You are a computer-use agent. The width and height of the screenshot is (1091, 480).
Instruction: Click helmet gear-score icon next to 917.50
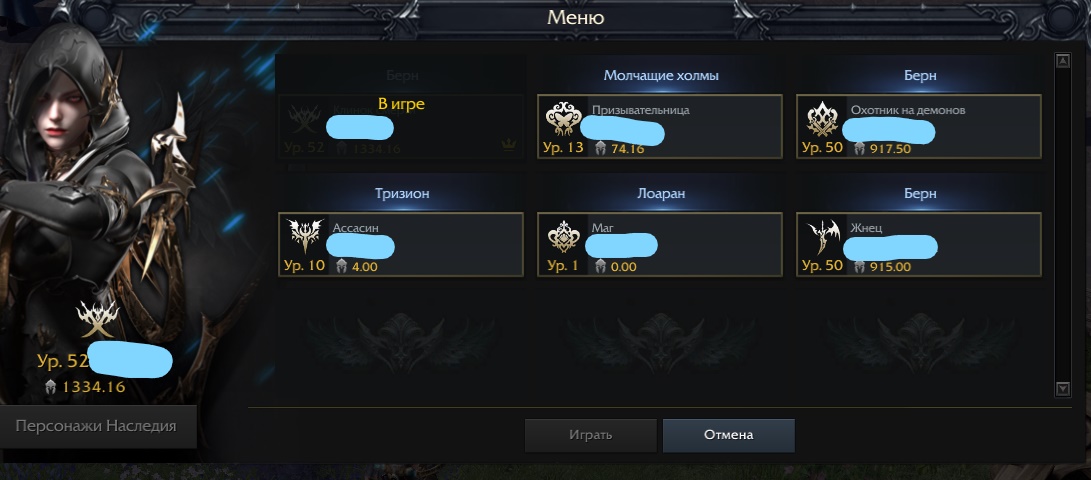tap(859, 148)
